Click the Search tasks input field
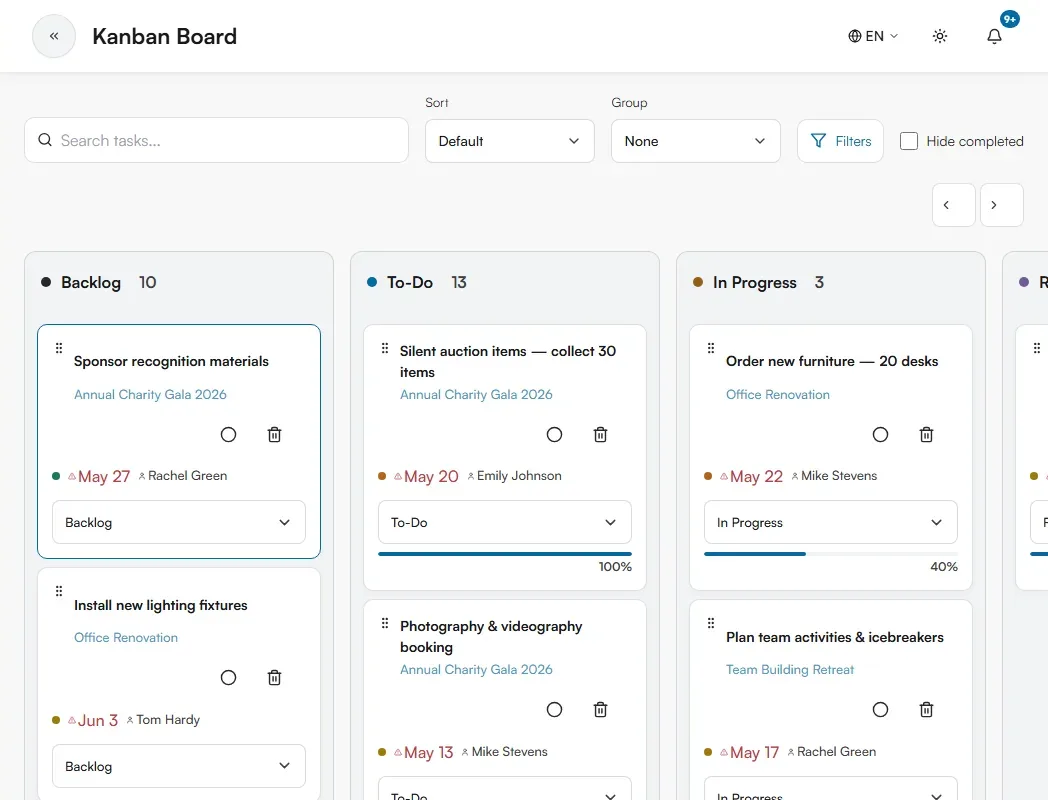This screenshot has height=800, width=1048. (x=217, y=140)
